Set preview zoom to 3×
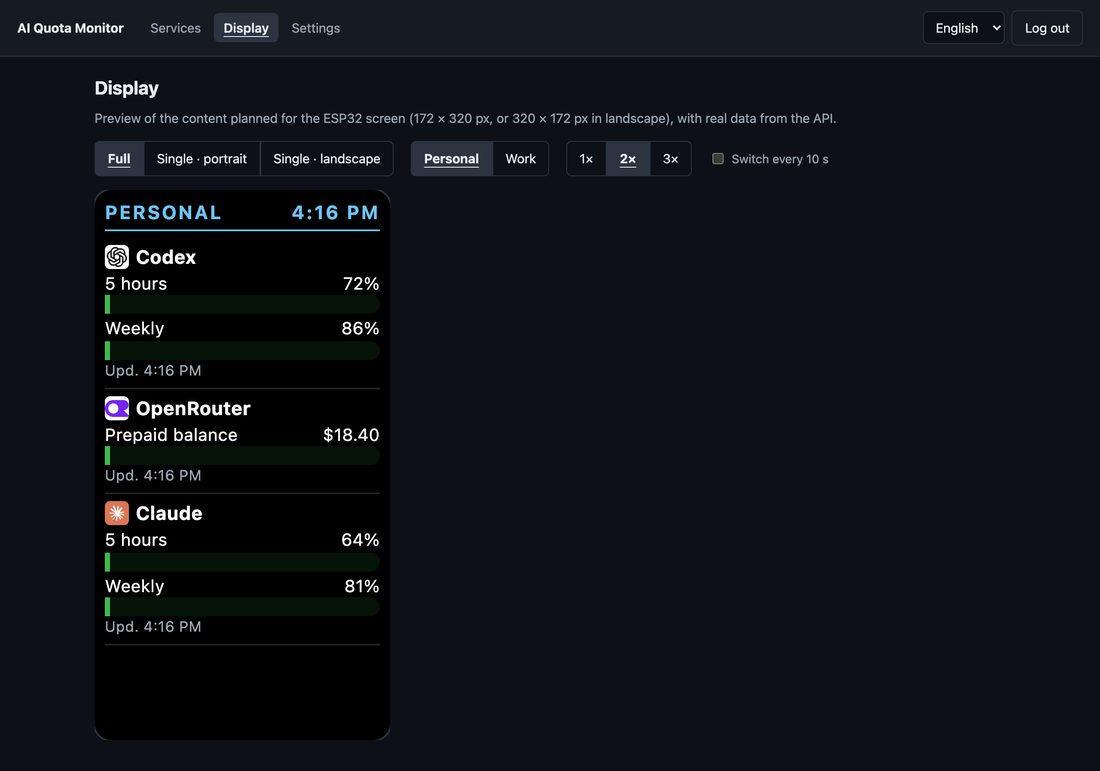The height and width of the screenshot is (771, 1100). (671, 159)
